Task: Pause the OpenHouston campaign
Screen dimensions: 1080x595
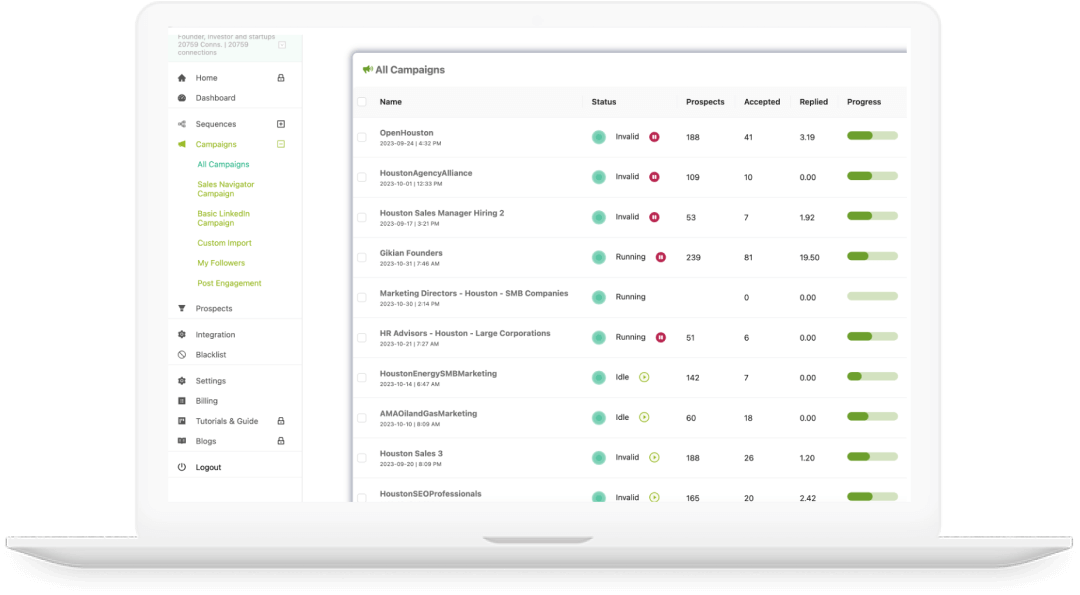Action: coord(654,137)
